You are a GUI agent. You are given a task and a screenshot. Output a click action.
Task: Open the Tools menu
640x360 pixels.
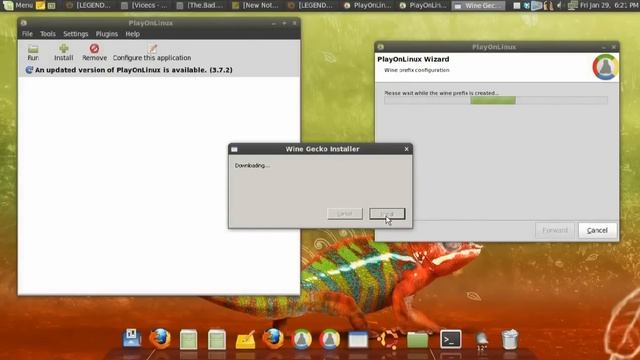[x=48, y=34]
